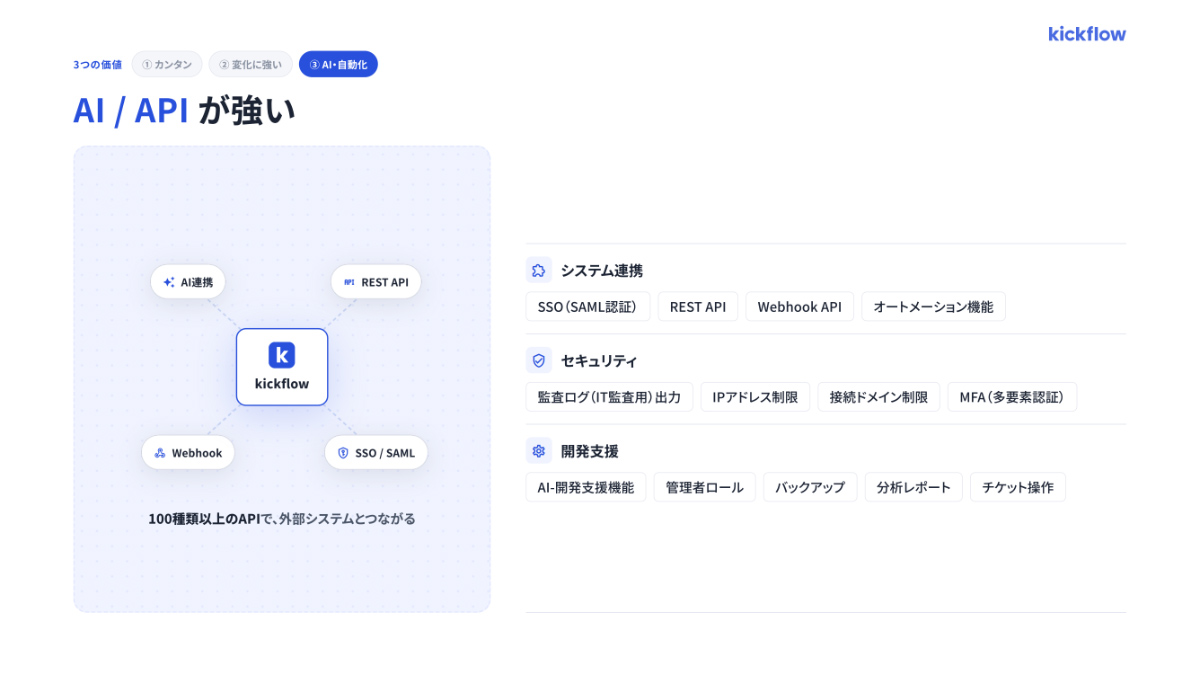The height and width of the screenshot is (675, 1200).
Task: Click the AI-開発支援機能 tag
Action: tap(586, 487)
